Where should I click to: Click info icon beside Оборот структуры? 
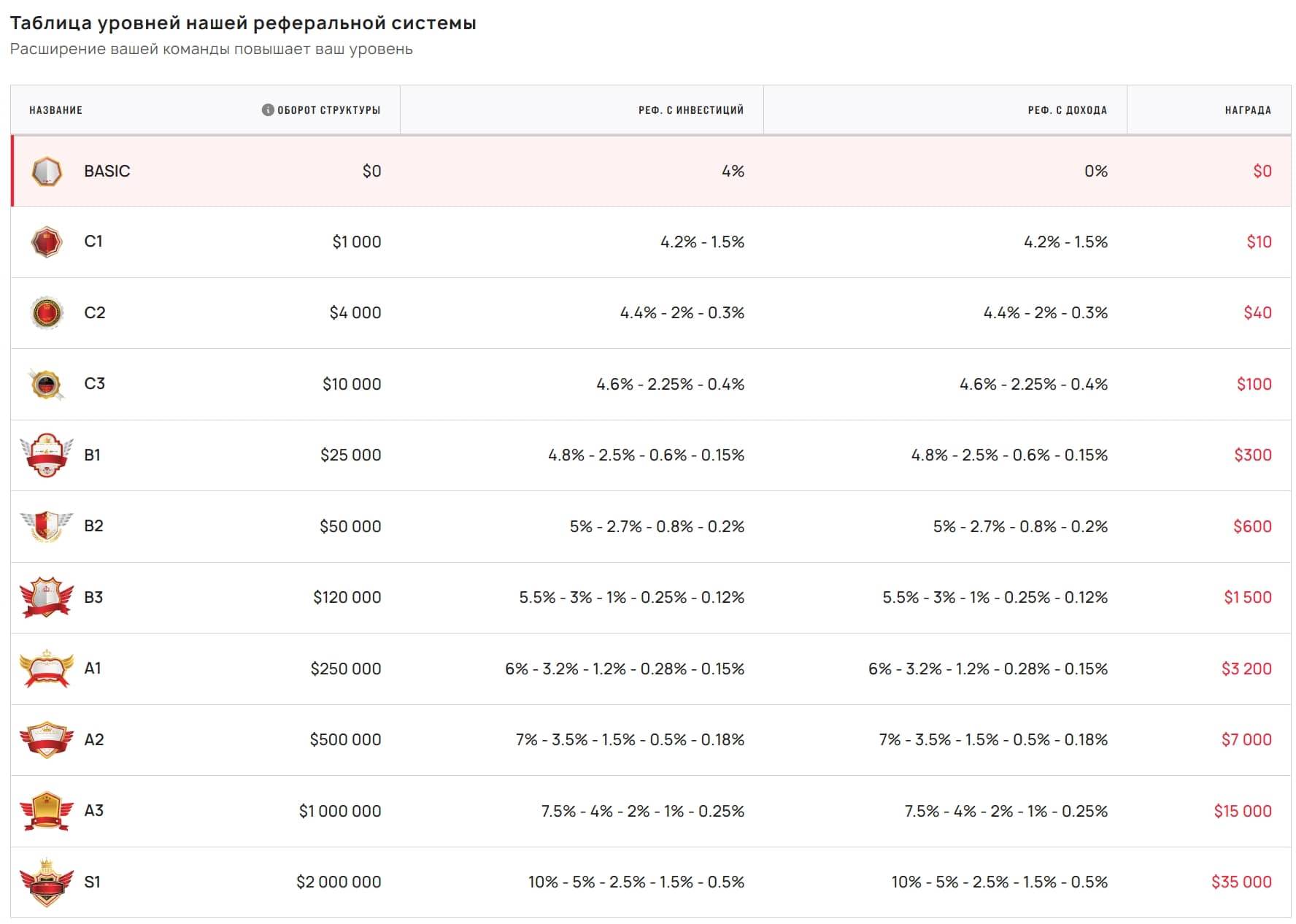click(x=268, y=110)
